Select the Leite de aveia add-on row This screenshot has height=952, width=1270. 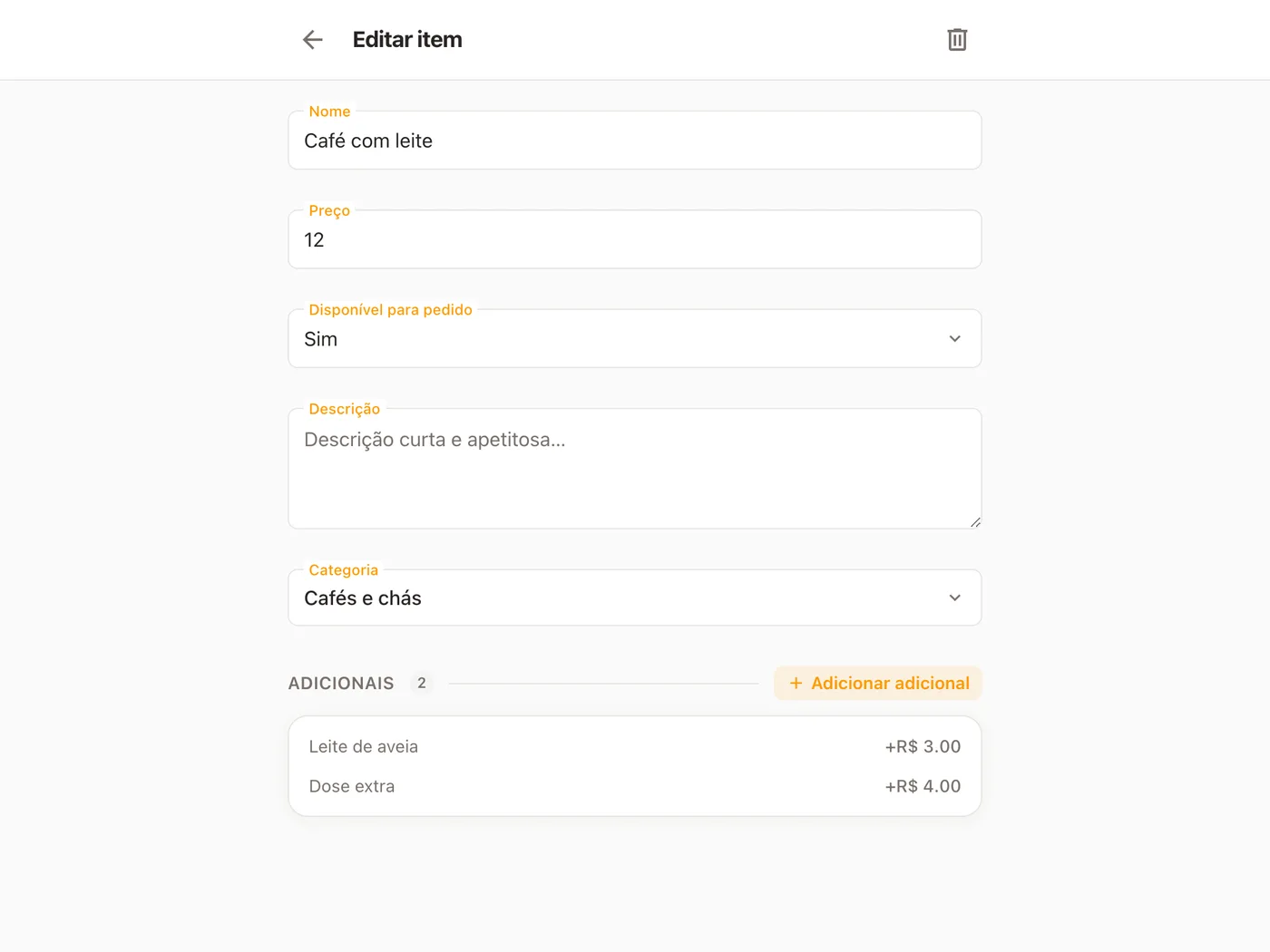[x=635, y=747]
